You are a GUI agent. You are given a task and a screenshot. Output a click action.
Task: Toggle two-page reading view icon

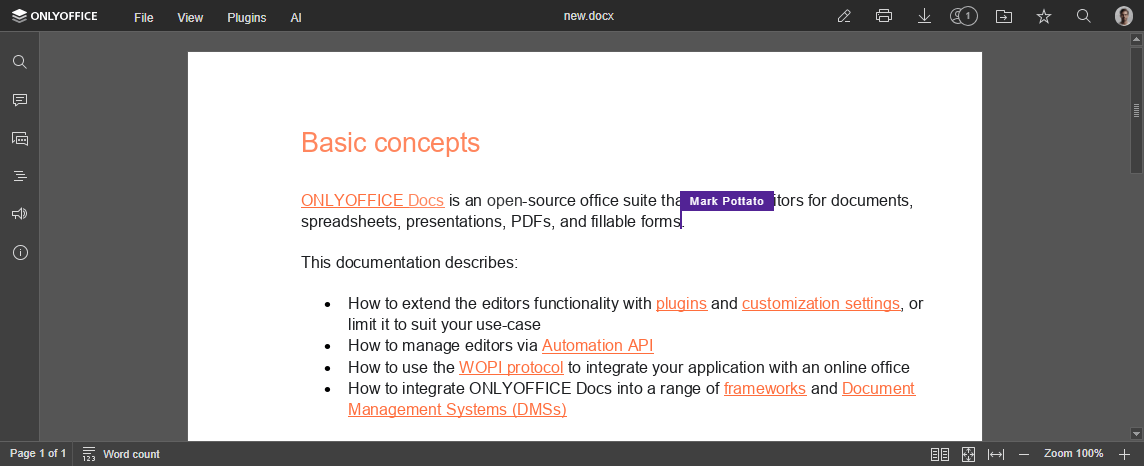click(940, 454)
